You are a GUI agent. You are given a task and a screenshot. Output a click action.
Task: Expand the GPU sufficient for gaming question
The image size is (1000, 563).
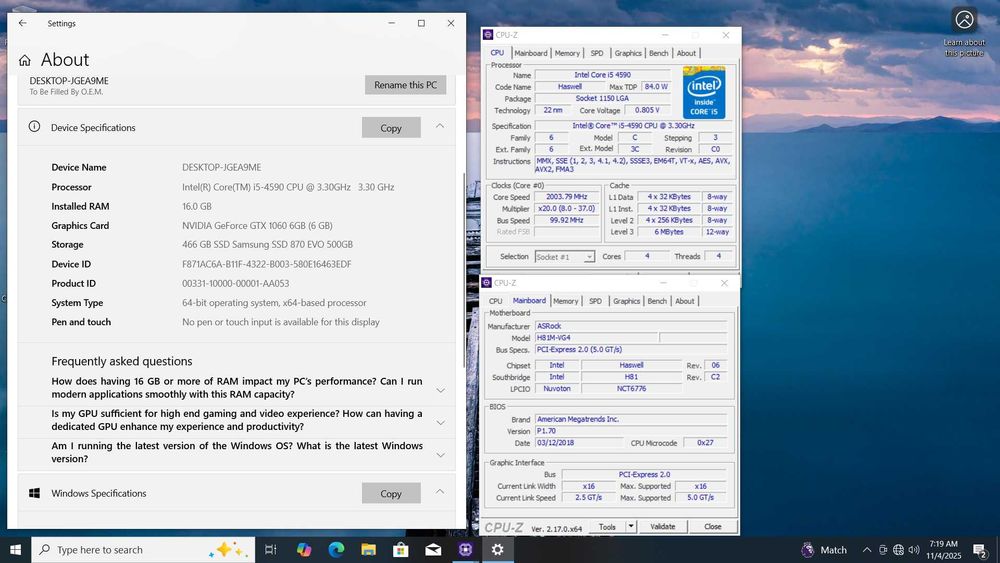pyautogui.click(x=440, y=422)
